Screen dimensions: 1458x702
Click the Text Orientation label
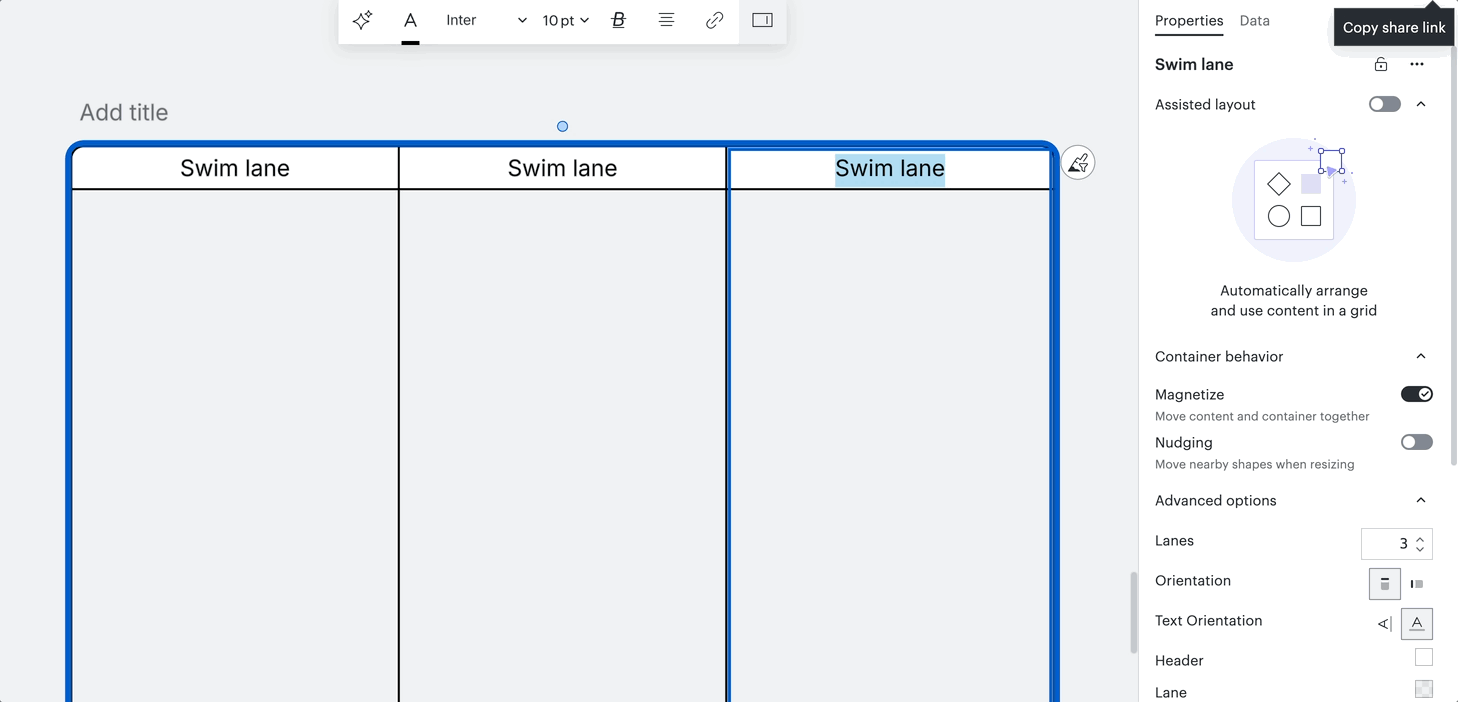1208,620
